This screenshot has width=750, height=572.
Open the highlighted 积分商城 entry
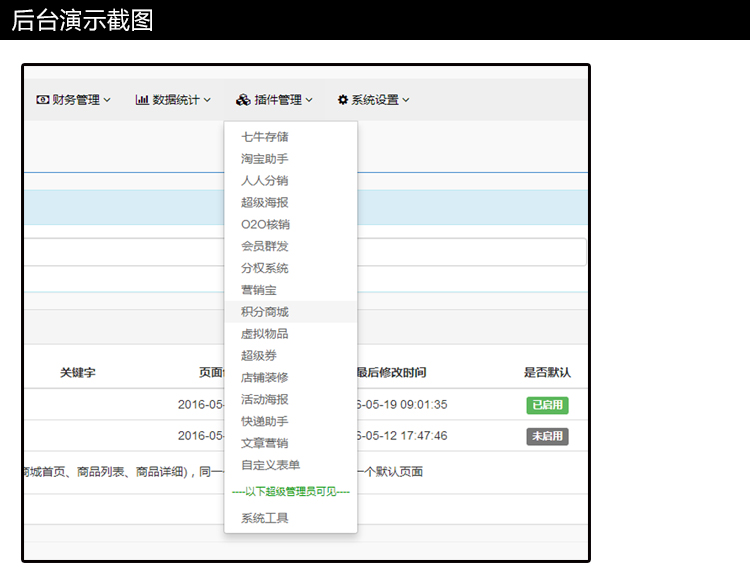[291, 312]
